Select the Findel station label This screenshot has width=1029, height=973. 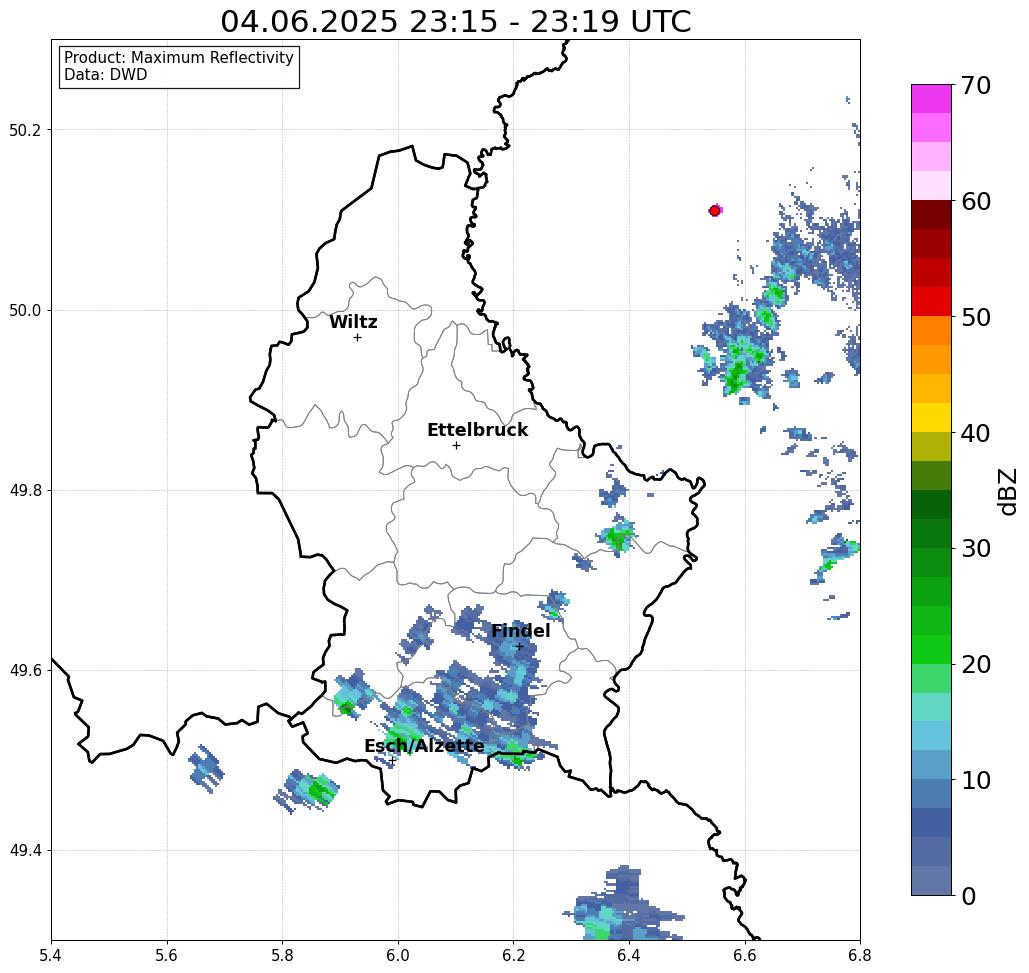click(520, 631)
